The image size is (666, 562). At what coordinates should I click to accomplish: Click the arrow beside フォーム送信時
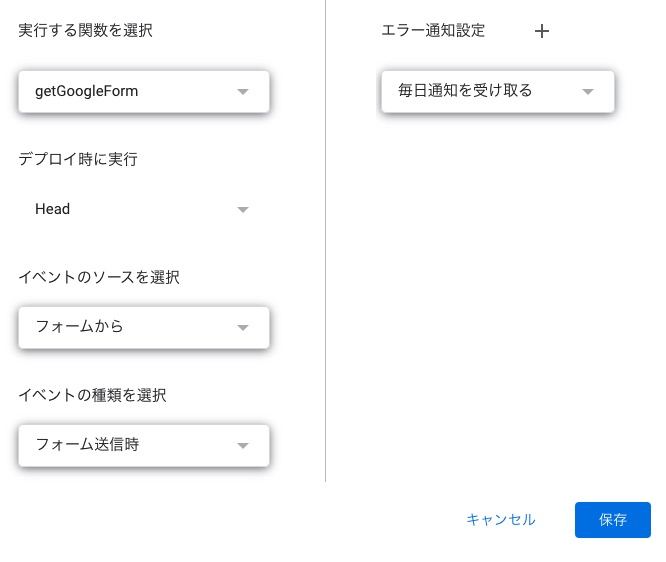(242, 446)
